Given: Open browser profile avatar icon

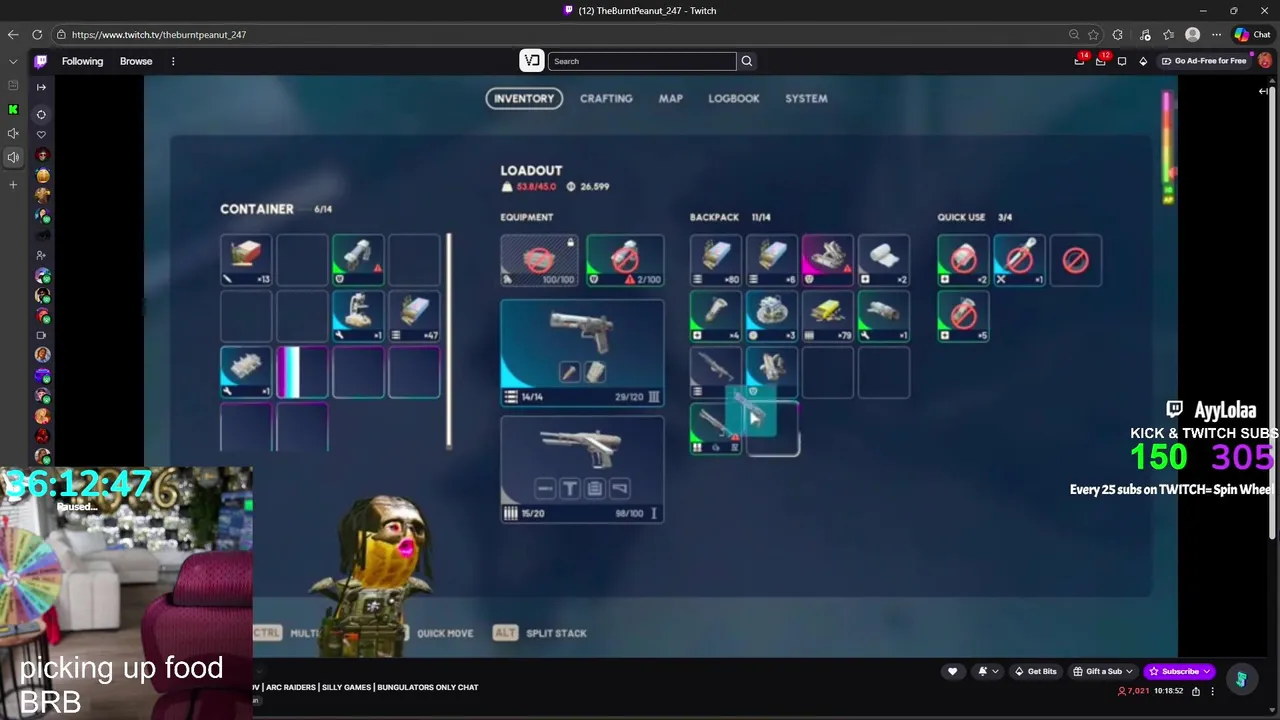Looking at the screenshot, I should tap(1192, 34).
